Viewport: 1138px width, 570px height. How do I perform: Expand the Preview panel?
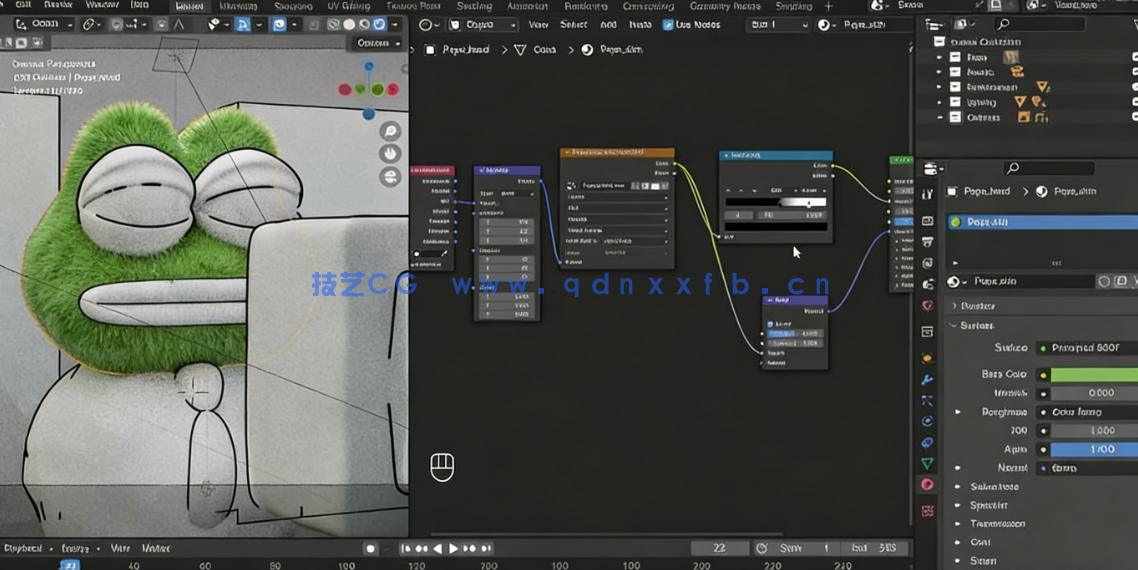954,306
